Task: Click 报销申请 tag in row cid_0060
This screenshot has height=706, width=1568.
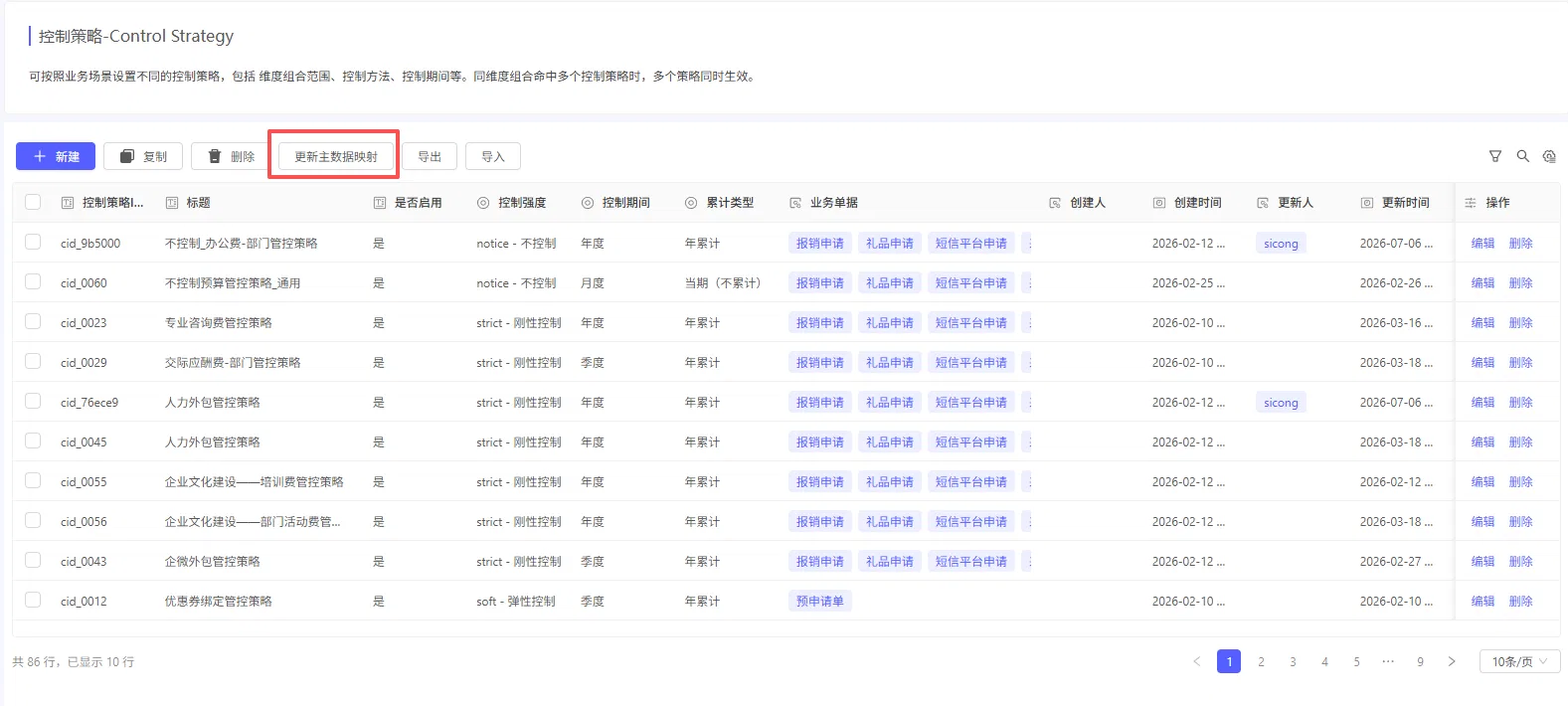Action: tap(820, 282)
